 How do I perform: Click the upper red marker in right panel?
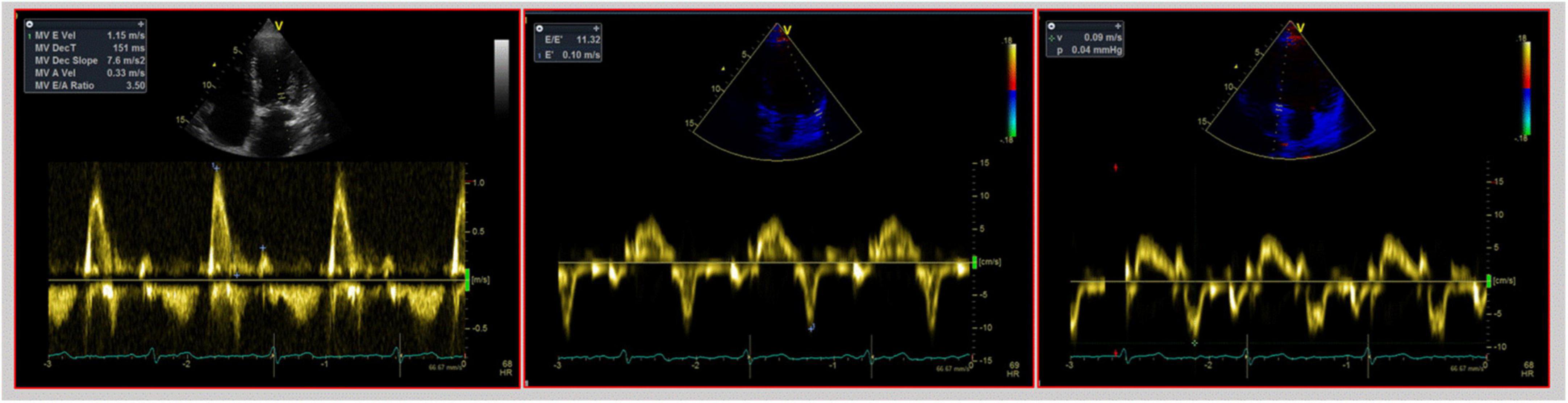pos(1116,167)
